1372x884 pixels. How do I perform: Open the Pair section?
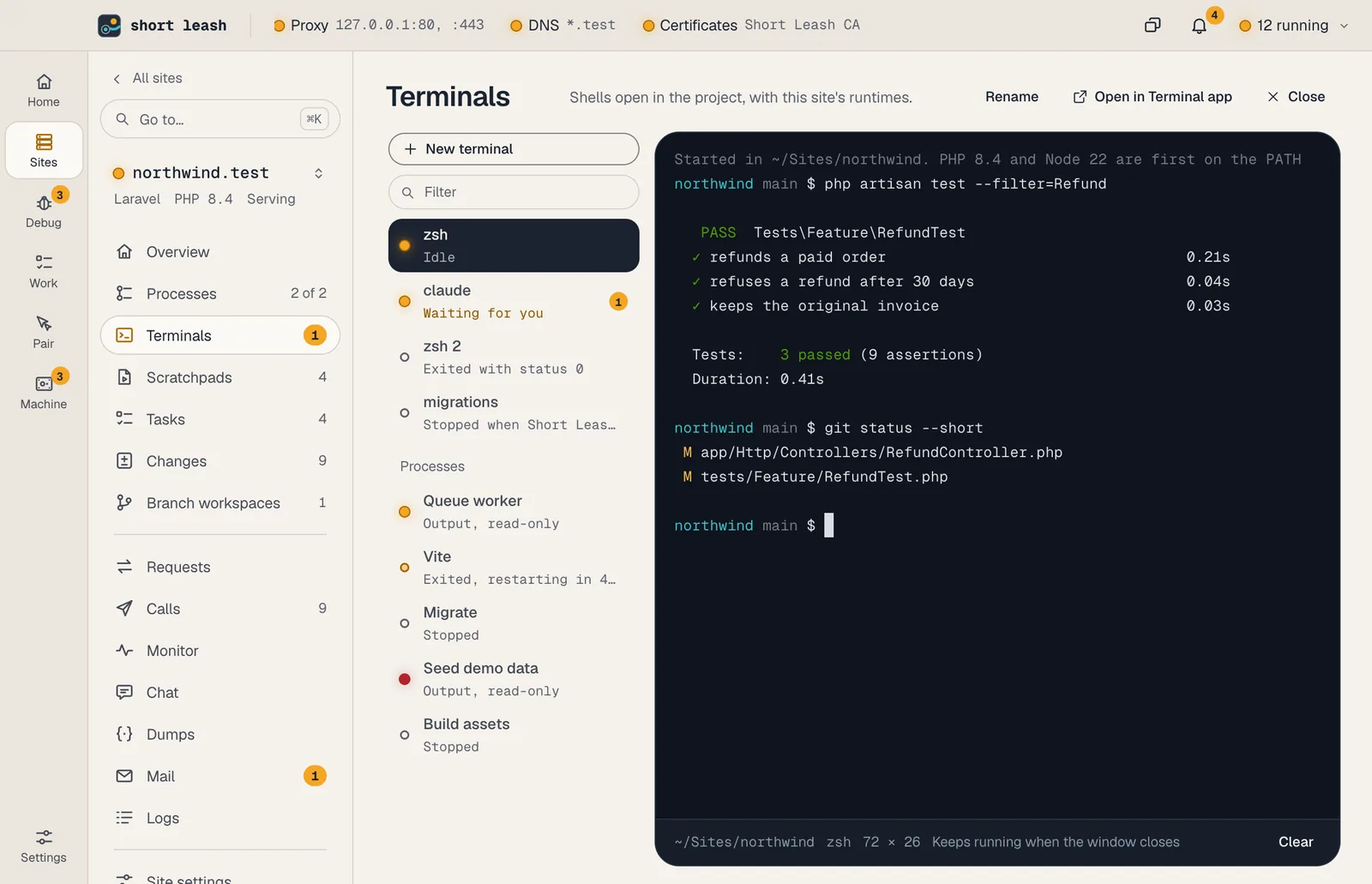click(44, 332)
